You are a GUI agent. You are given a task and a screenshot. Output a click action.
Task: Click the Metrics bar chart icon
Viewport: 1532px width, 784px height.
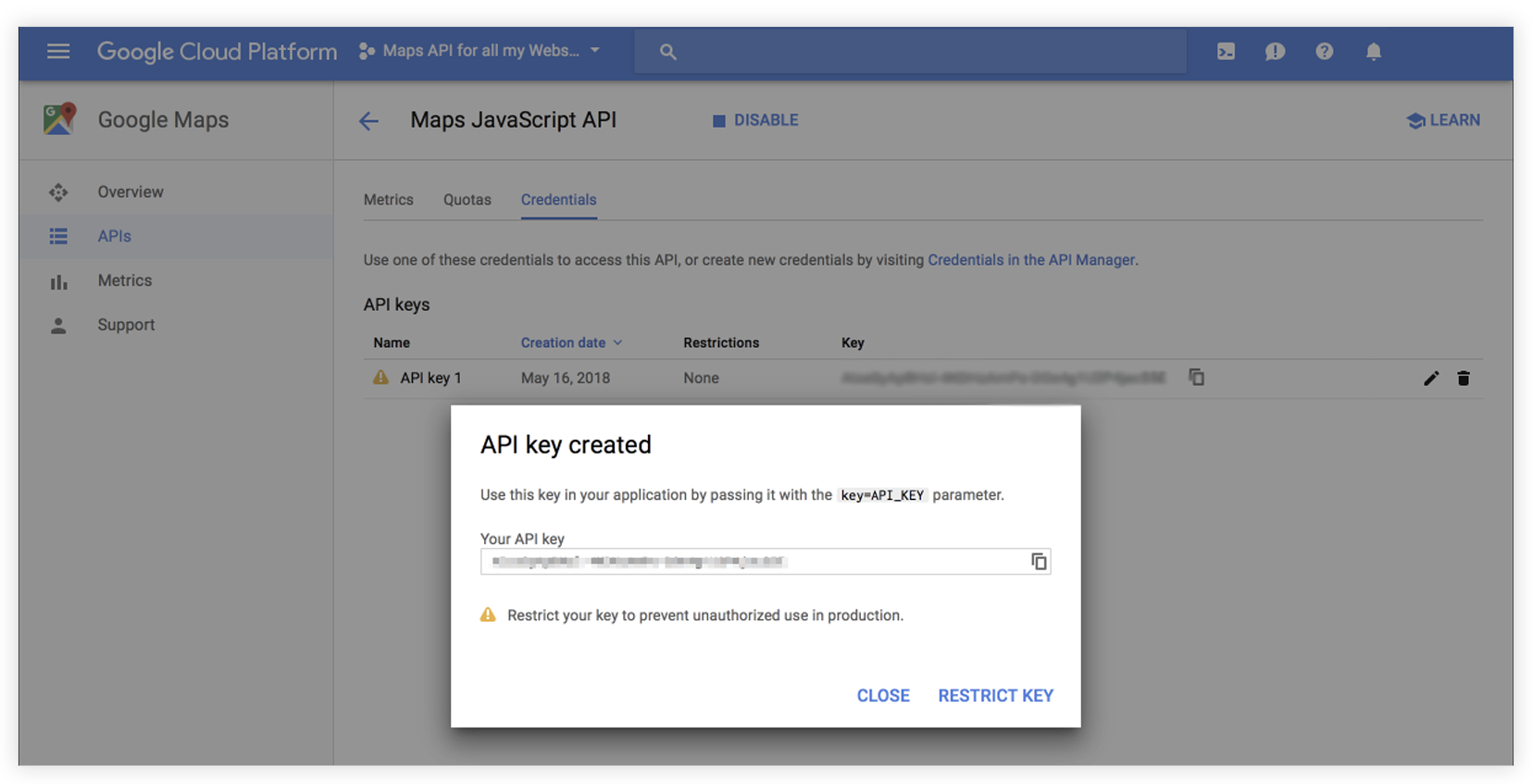(58, 281)
